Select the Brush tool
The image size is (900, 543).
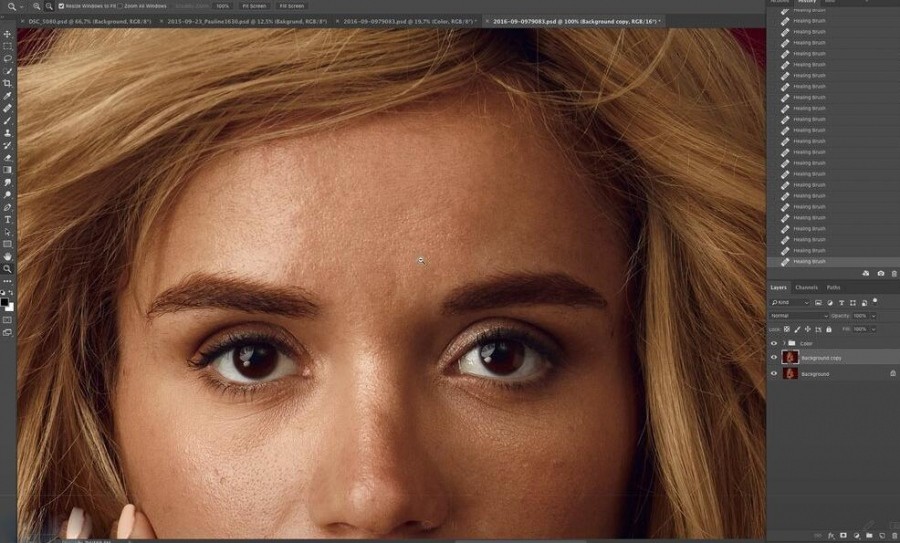(x=7, y=121)
